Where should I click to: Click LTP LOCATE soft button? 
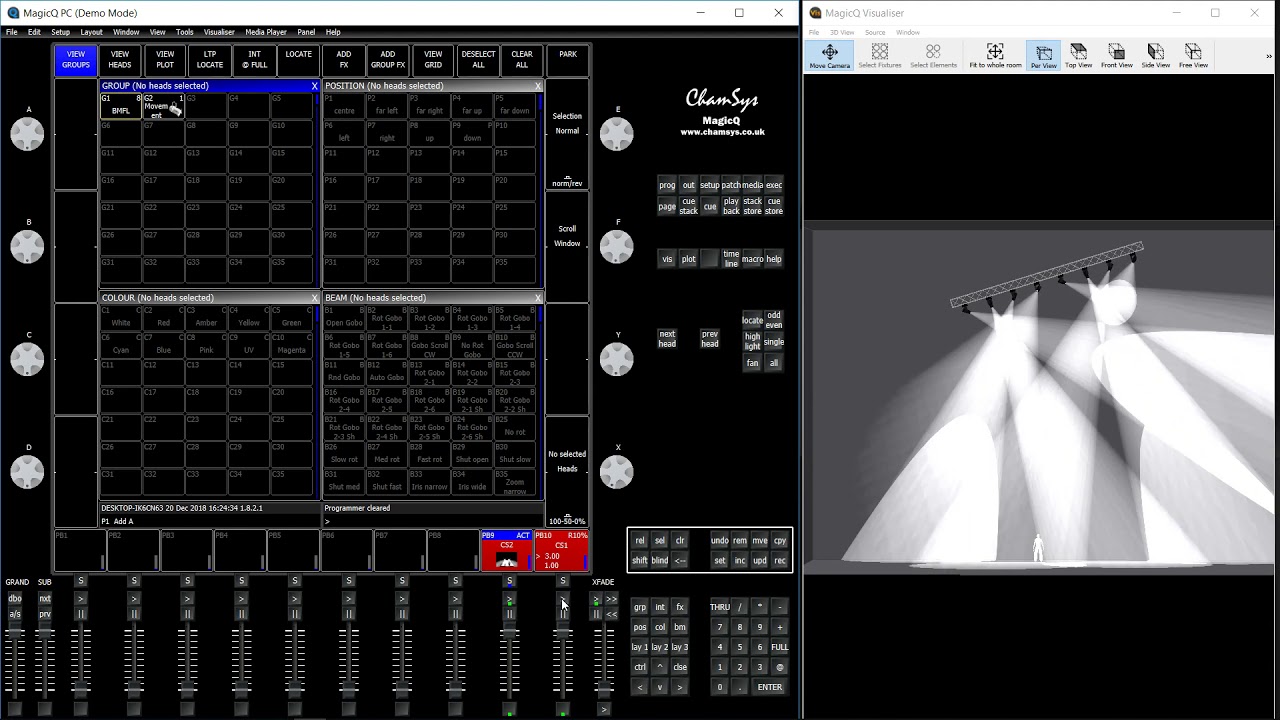(x=210, y=60)
